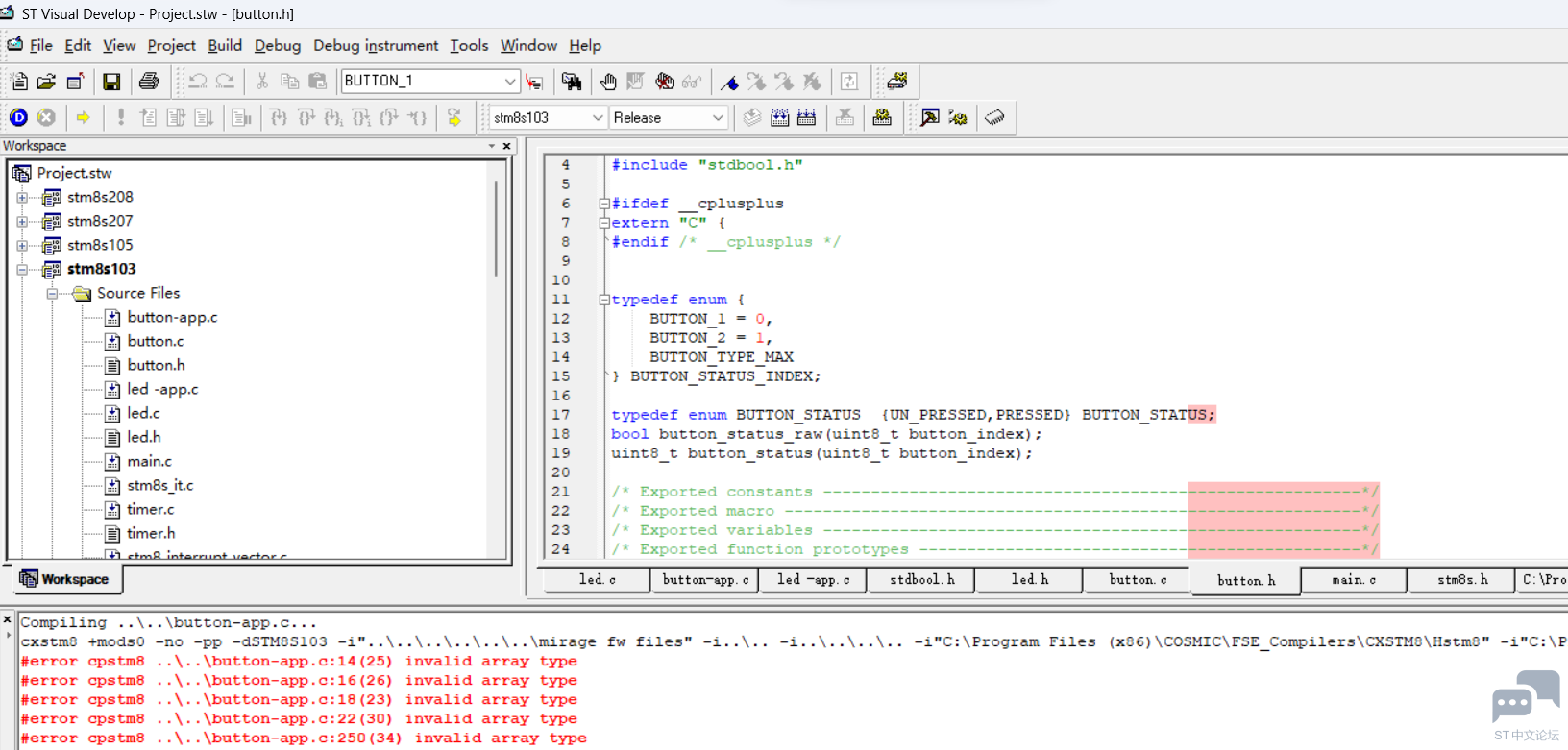Open the Help menu
The height and width of the screenshot is (750, 1568).
(x=585, y=45)
